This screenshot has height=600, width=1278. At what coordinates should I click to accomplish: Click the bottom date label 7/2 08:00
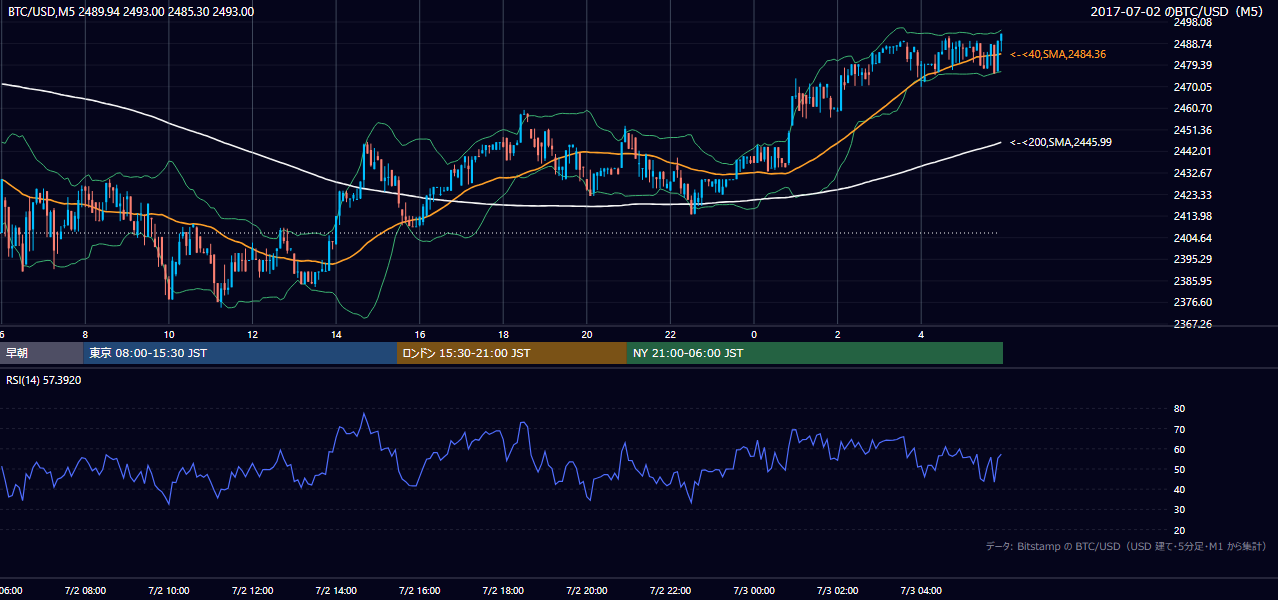85,591
